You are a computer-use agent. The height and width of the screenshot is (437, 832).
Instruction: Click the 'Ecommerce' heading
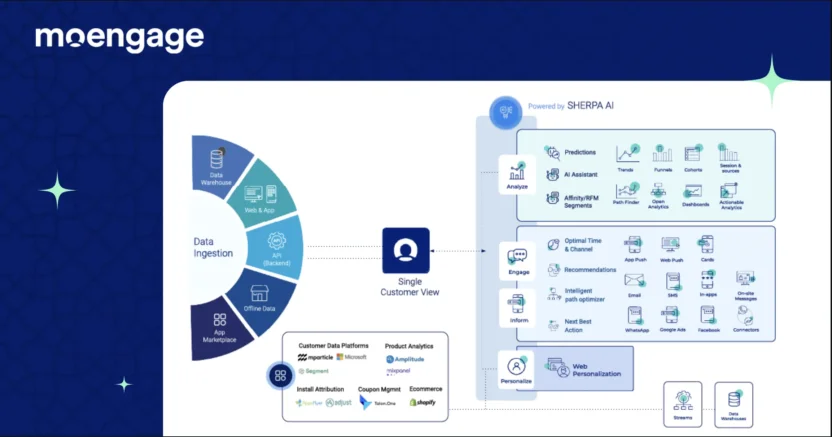pos(426,389)
